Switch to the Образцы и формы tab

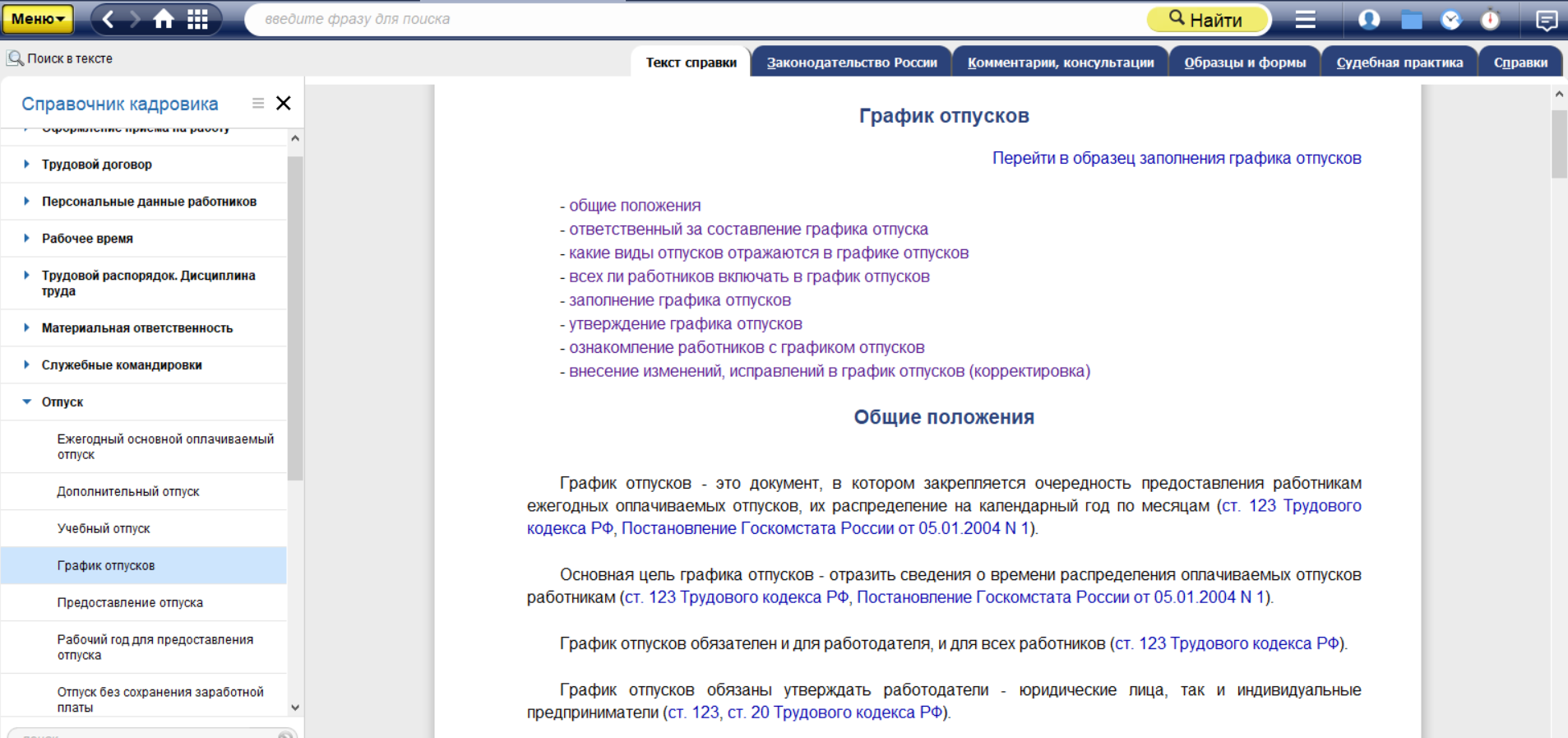1245,63
